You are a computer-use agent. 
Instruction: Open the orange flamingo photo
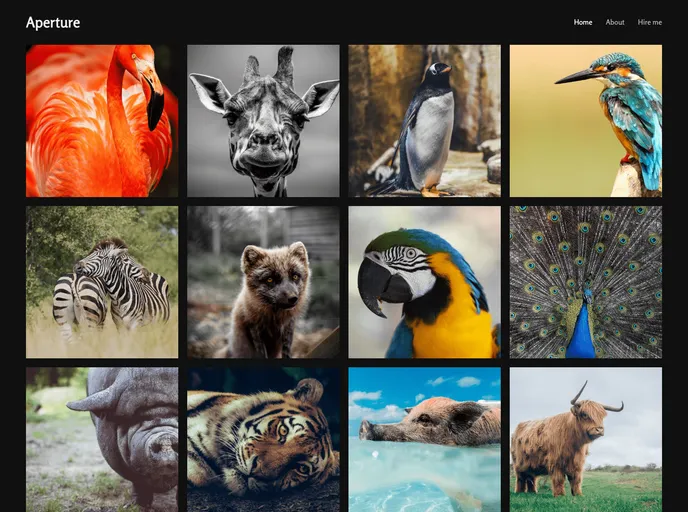101,120
